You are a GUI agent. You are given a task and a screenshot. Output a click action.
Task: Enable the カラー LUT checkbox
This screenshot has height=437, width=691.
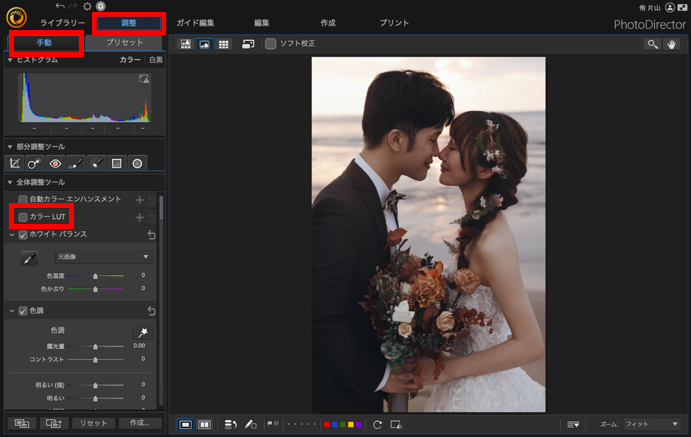(x=23, y=217)
